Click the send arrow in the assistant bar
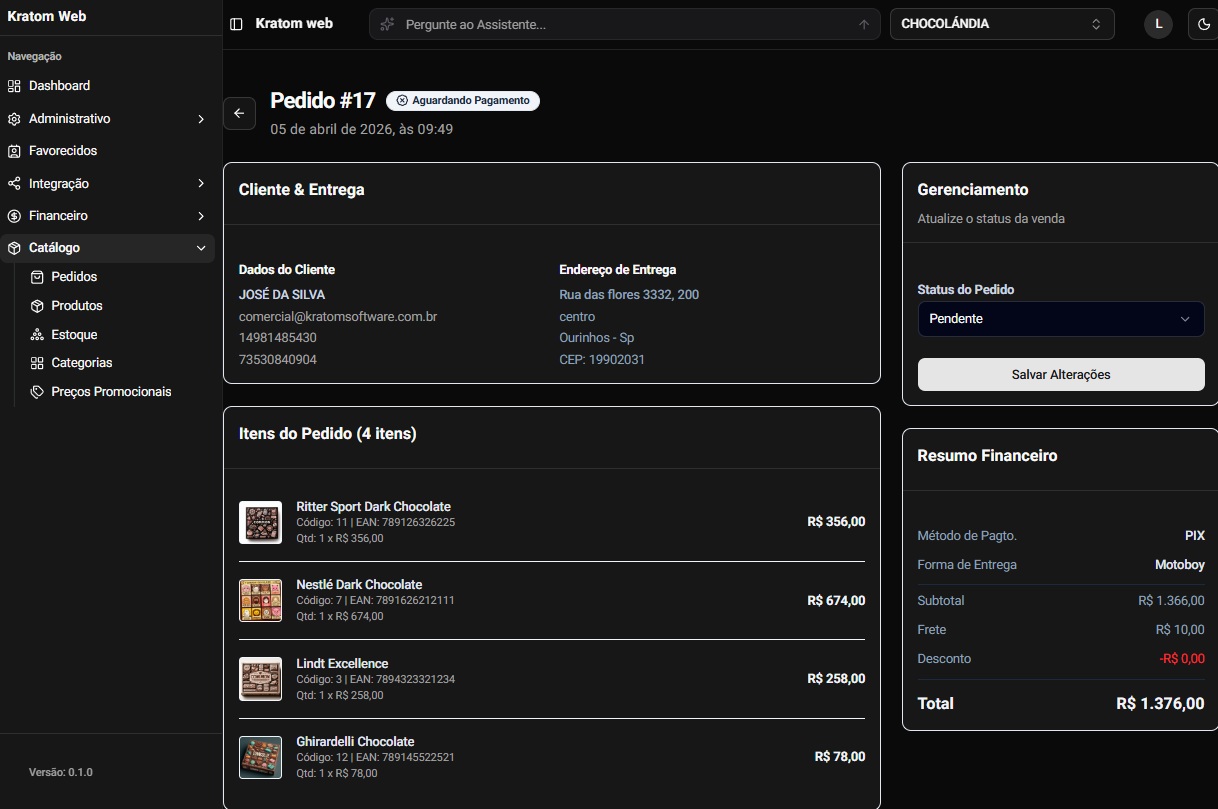 click(x=864, y=24)
